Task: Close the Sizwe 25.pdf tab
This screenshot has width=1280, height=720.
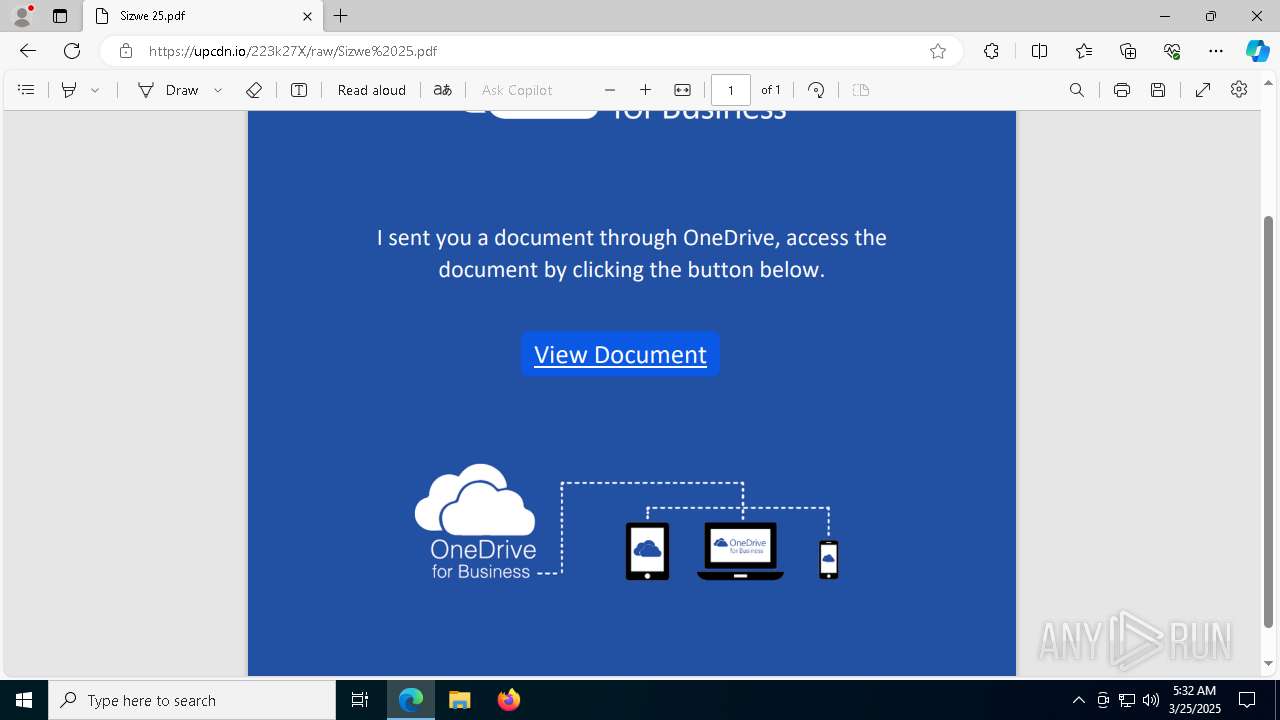Action: point(308,16)
